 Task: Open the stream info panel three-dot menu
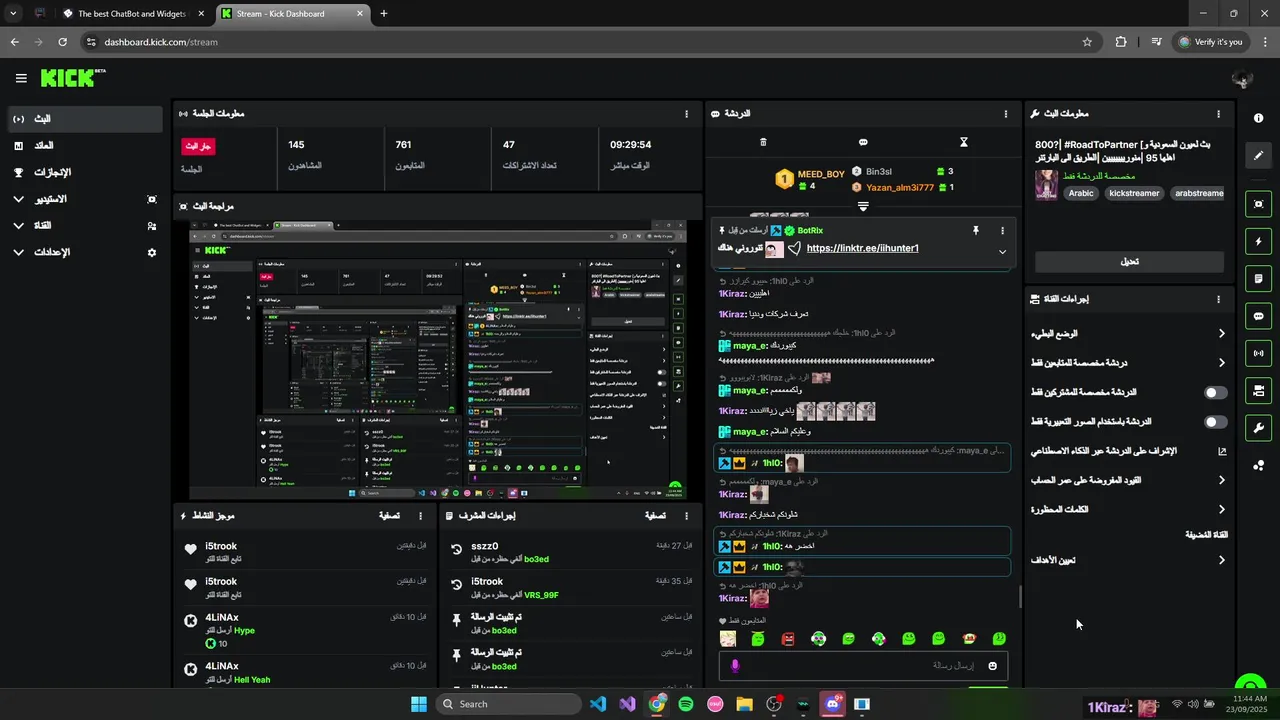1218,114
